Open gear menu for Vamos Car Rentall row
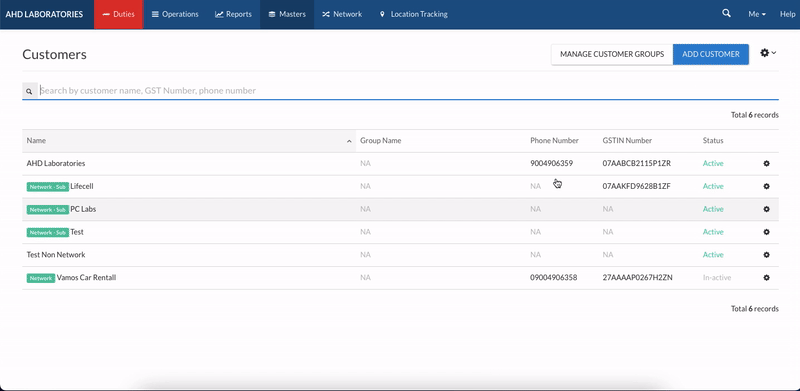The height and width of the screenshot is (391, 800). coord(766,278)
